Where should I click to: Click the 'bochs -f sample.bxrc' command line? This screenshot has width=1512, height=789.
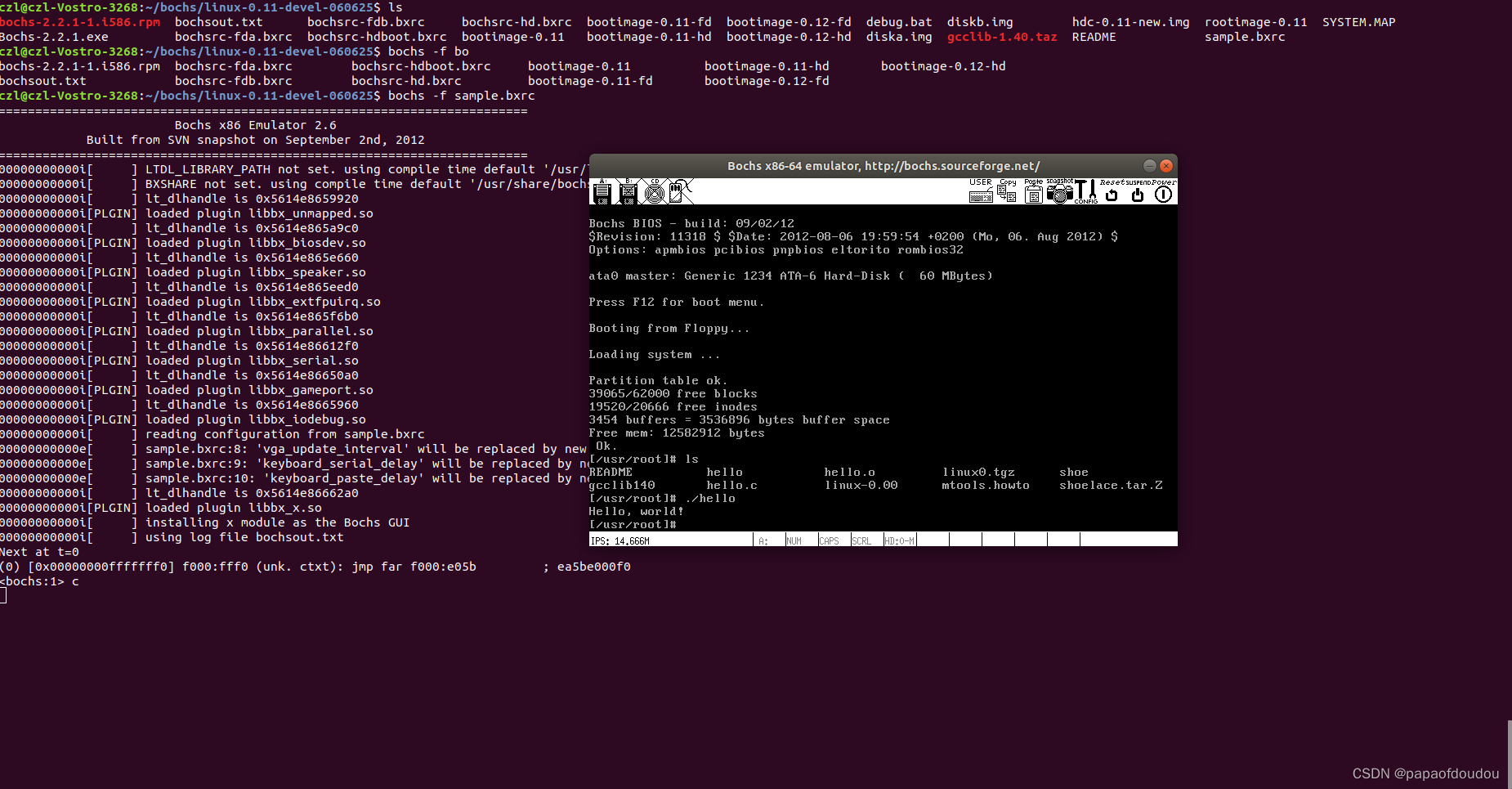click(462, 96)
